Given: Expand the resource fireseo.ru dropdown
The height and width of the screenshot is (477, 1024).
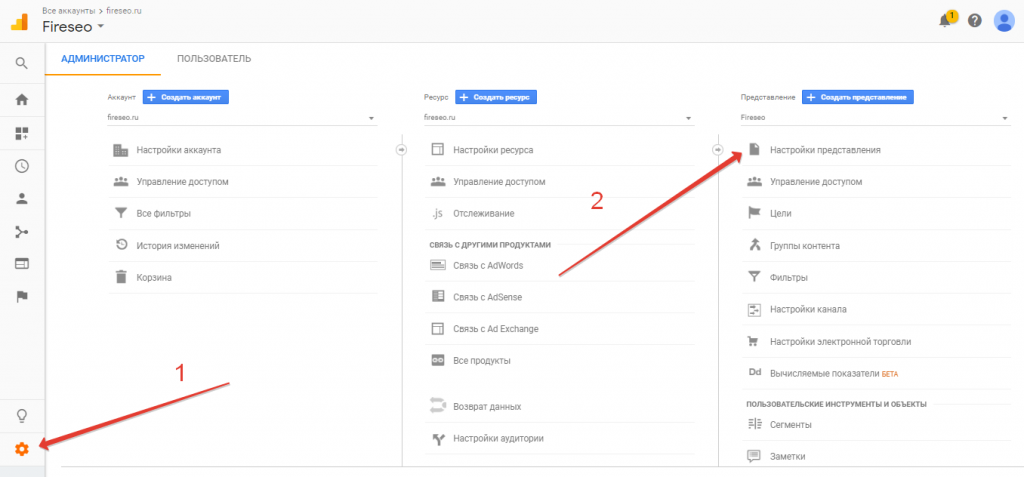Looking at the screenshot, I should coord(558,117).
